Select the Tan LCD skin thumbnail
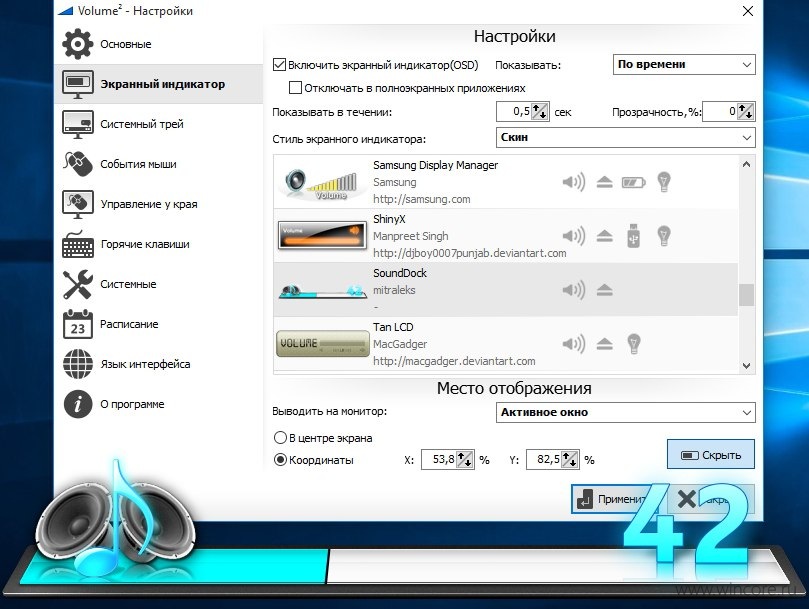Image resolution: width=809 pixels, height=609 pixels. click(x=322, y=344)
